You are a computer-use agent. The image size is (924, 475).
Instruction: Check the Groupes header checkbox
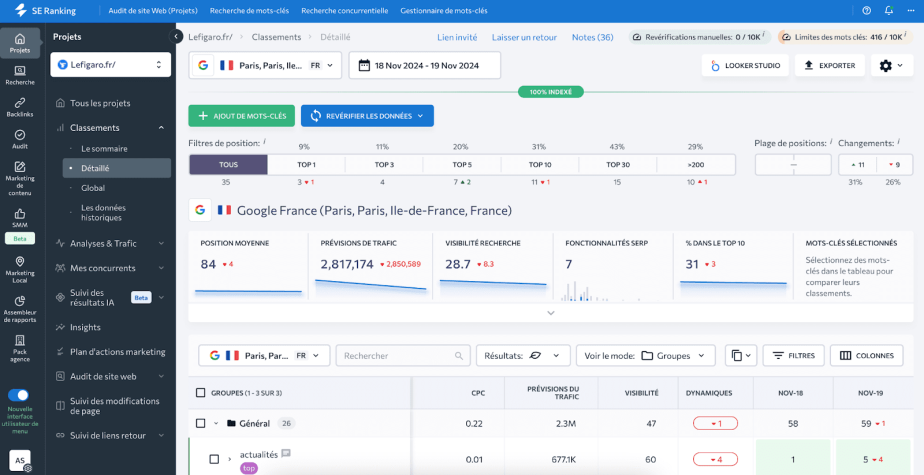(x=200, y=392)
